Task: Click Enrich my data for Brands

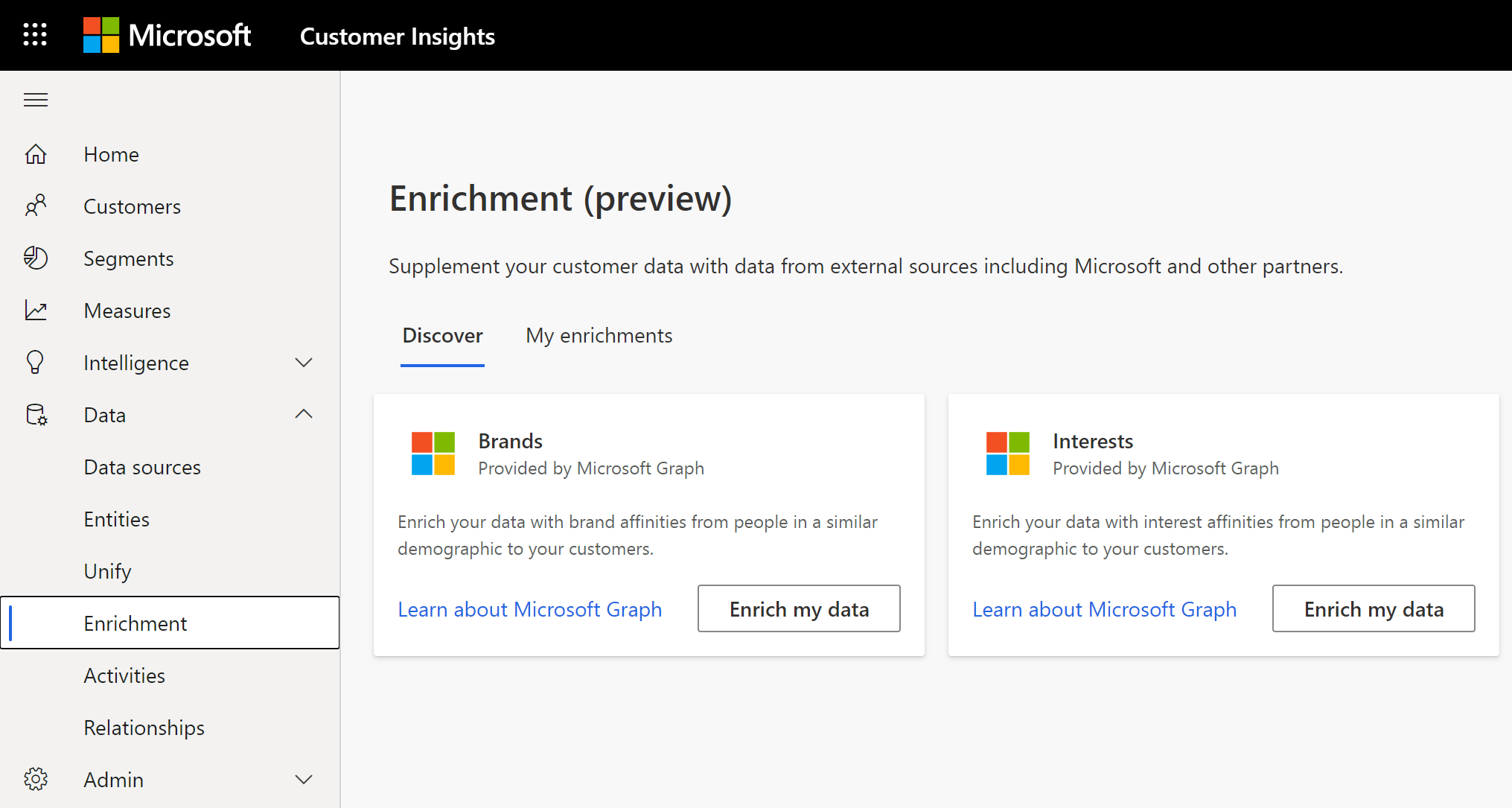Action: click(799, 608)
